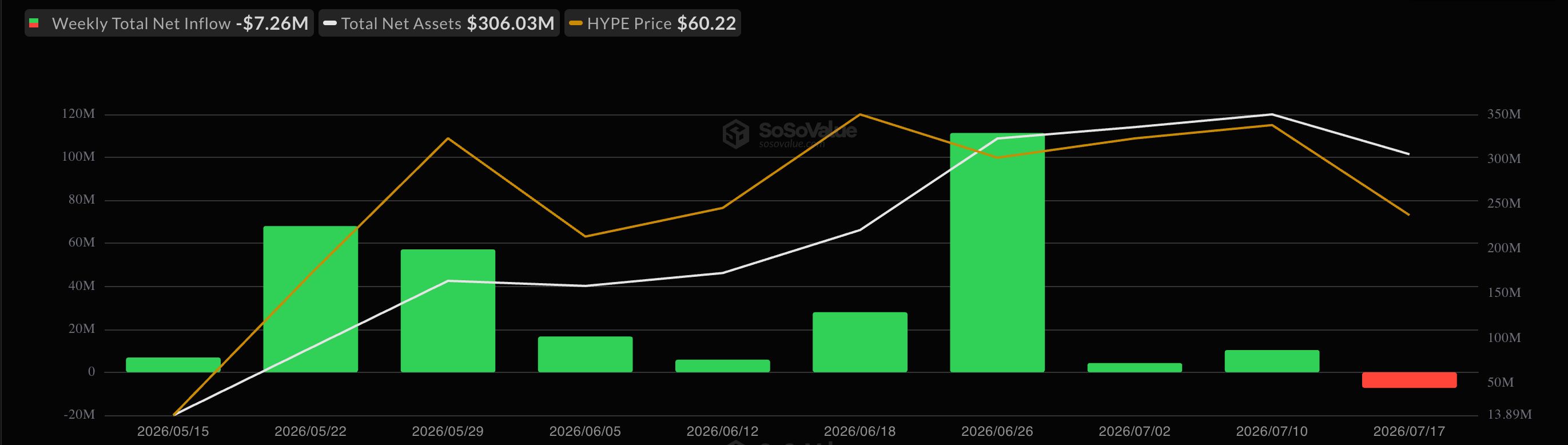
Task: Click the 350M right axis label
Action: coord(1504,114)
